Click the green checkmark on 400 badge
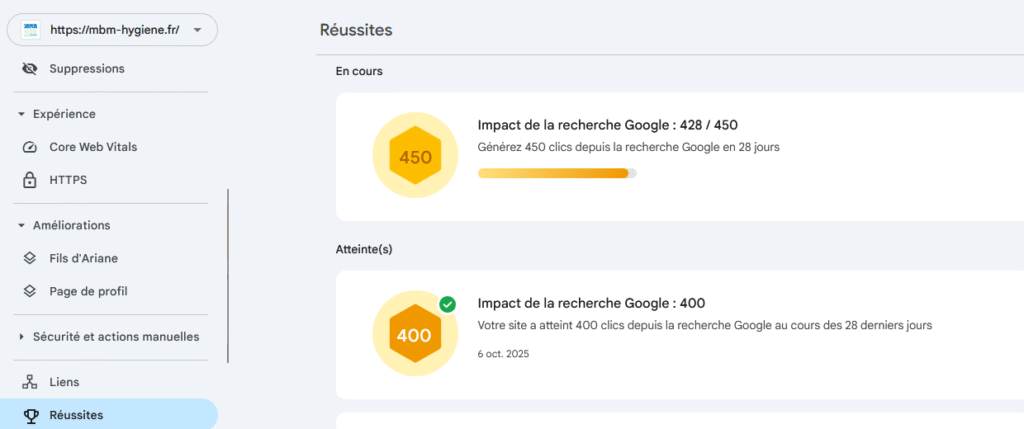This screenshot has width=1024, height=429. pos(447,304)
